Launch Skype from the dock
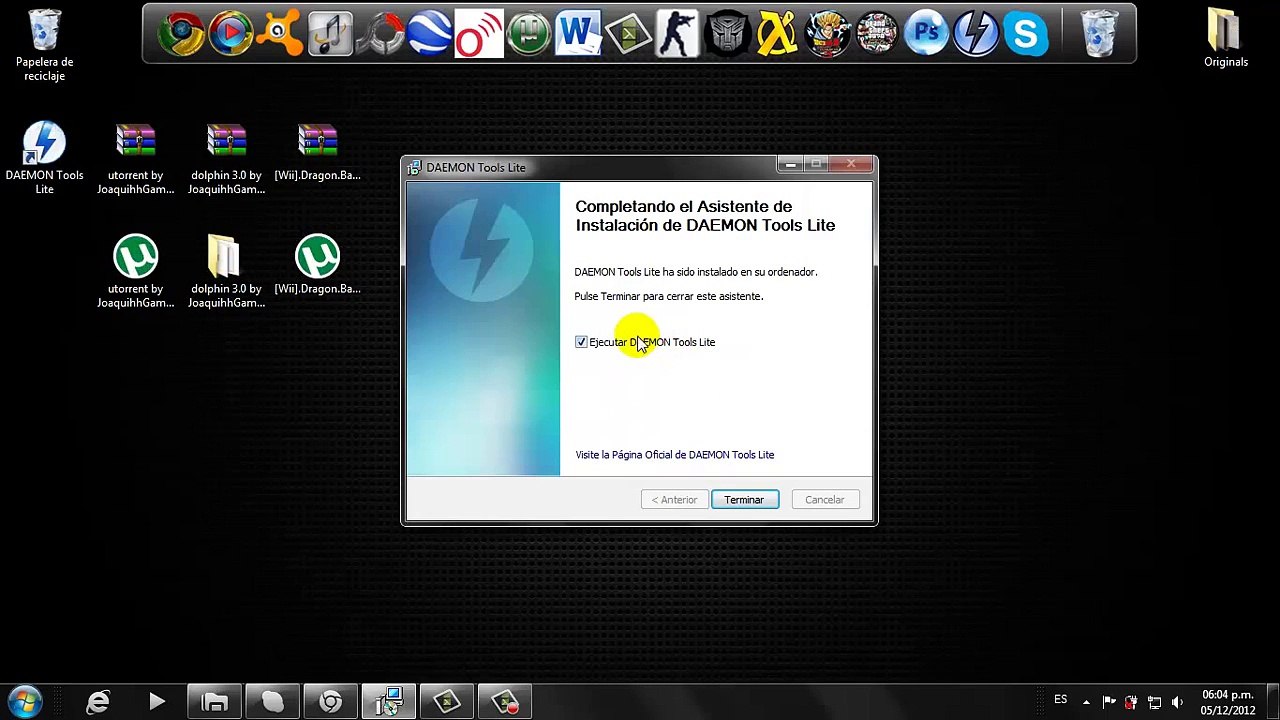Image resolution: width=1280 pixels, height=720 pixels. (x=1025, y=34)
